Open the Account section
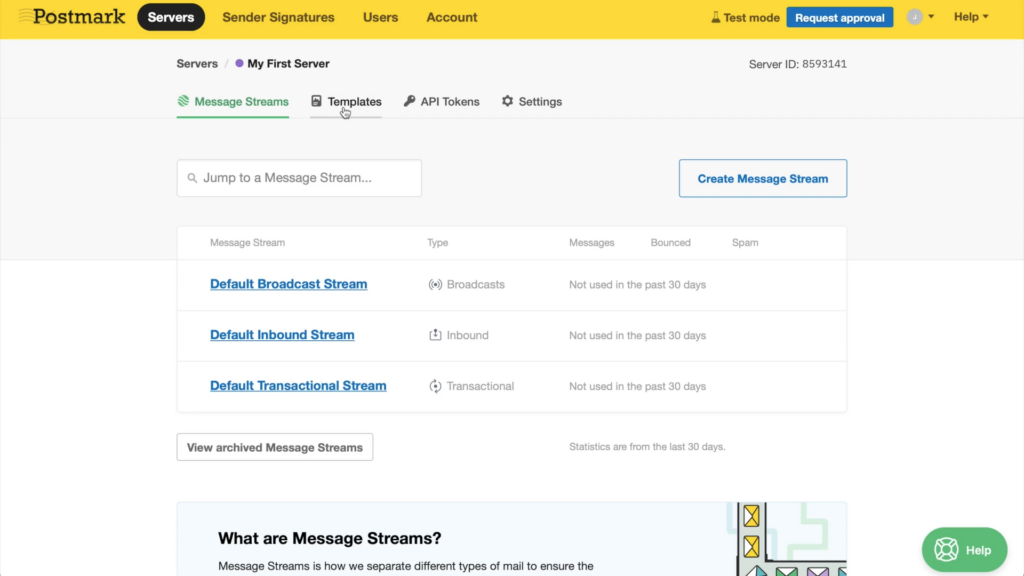1024x576 pixels. (452, 17)
